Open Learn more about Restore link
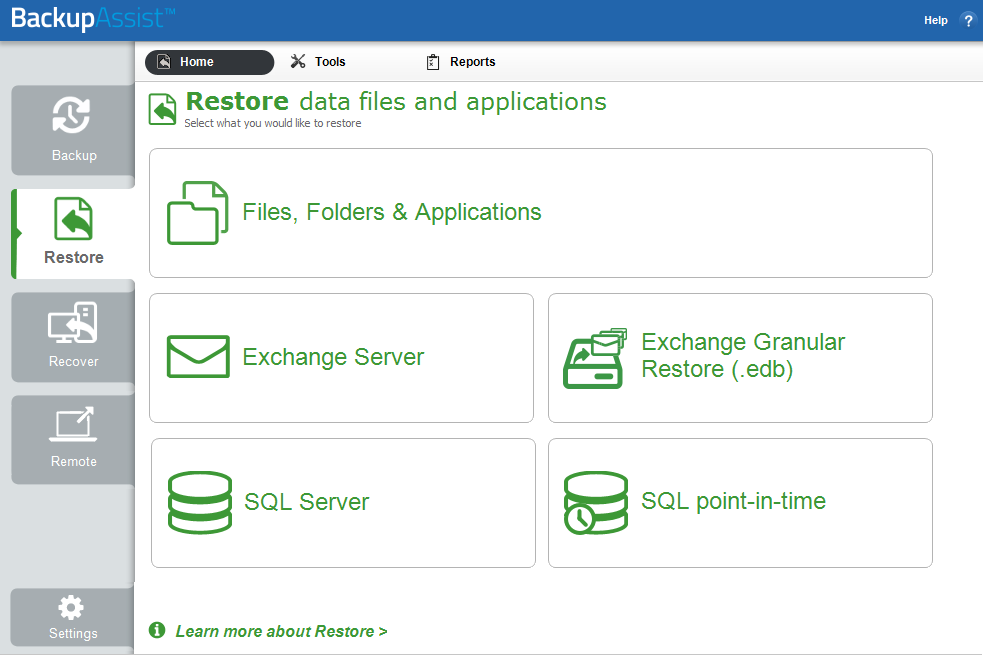Image resolution: width=983 pixels, height=656 pixels. [x=281, y=632]
